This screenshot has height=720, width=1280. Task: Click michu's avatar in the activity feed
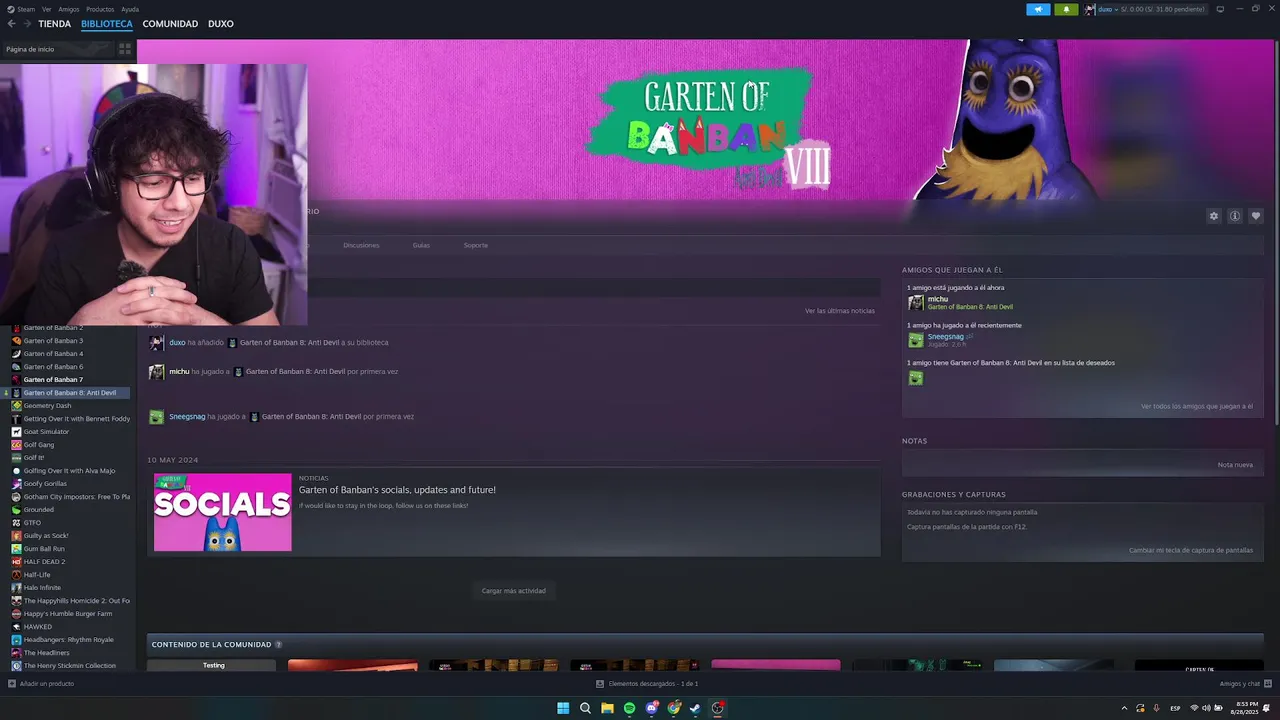point(156,372)
